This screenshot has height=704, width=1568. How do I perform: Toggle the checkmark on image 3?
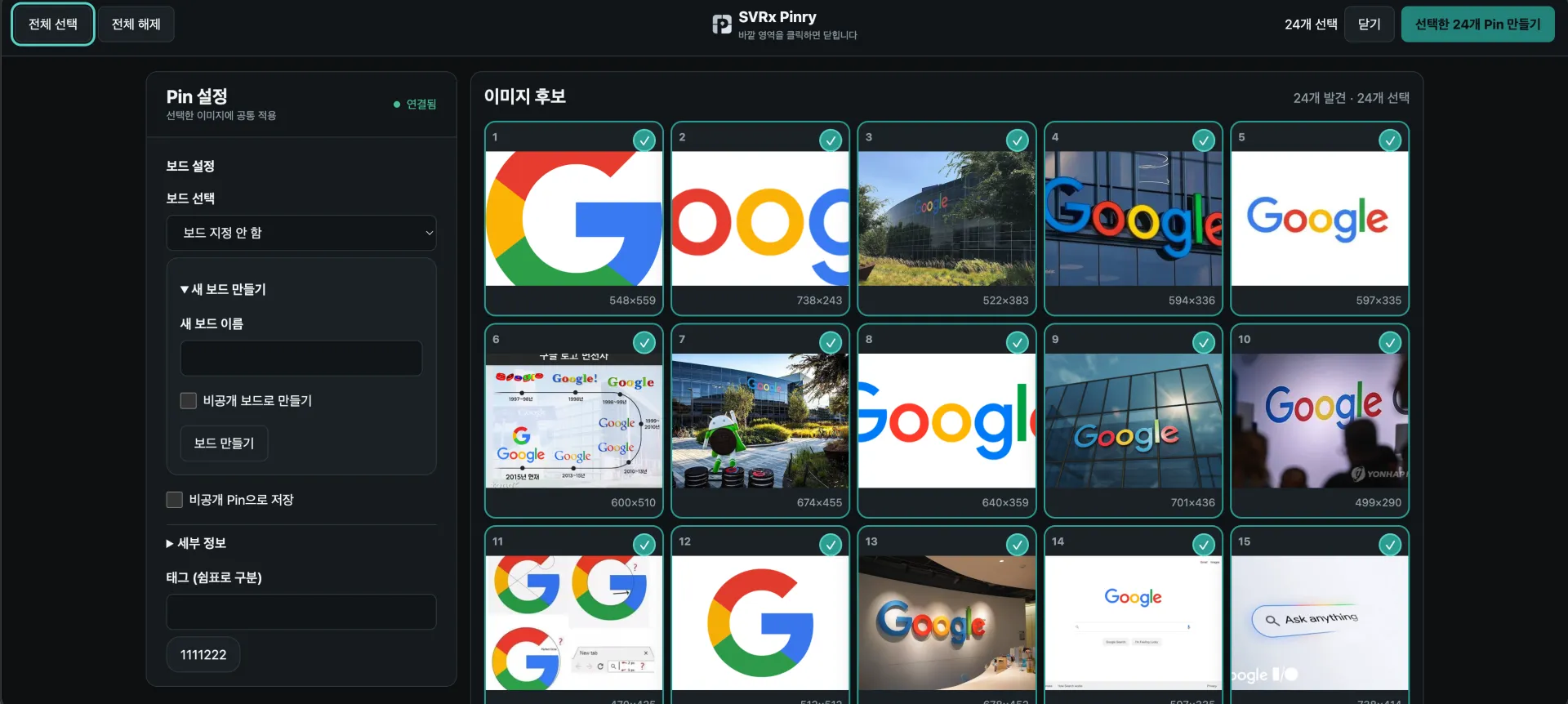click(x=1017, y=140)
